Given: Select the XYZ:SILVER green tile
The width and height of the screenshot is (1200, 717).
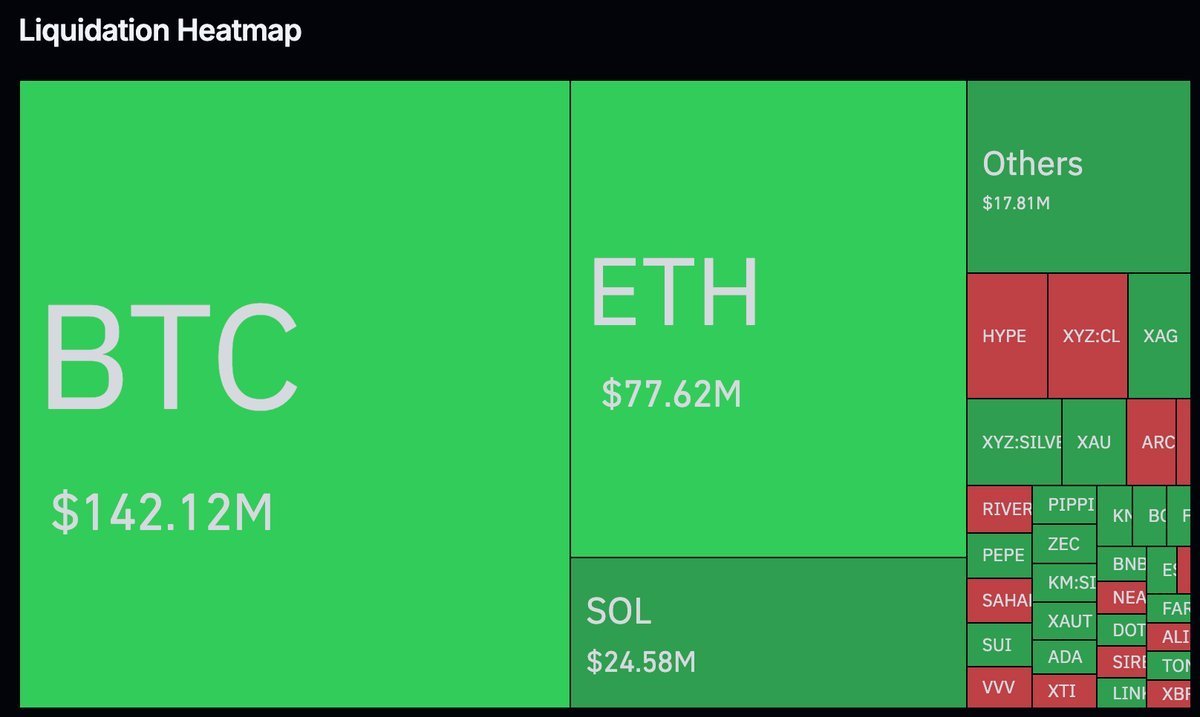Looking at the screenshot, I should (1014, 442).
